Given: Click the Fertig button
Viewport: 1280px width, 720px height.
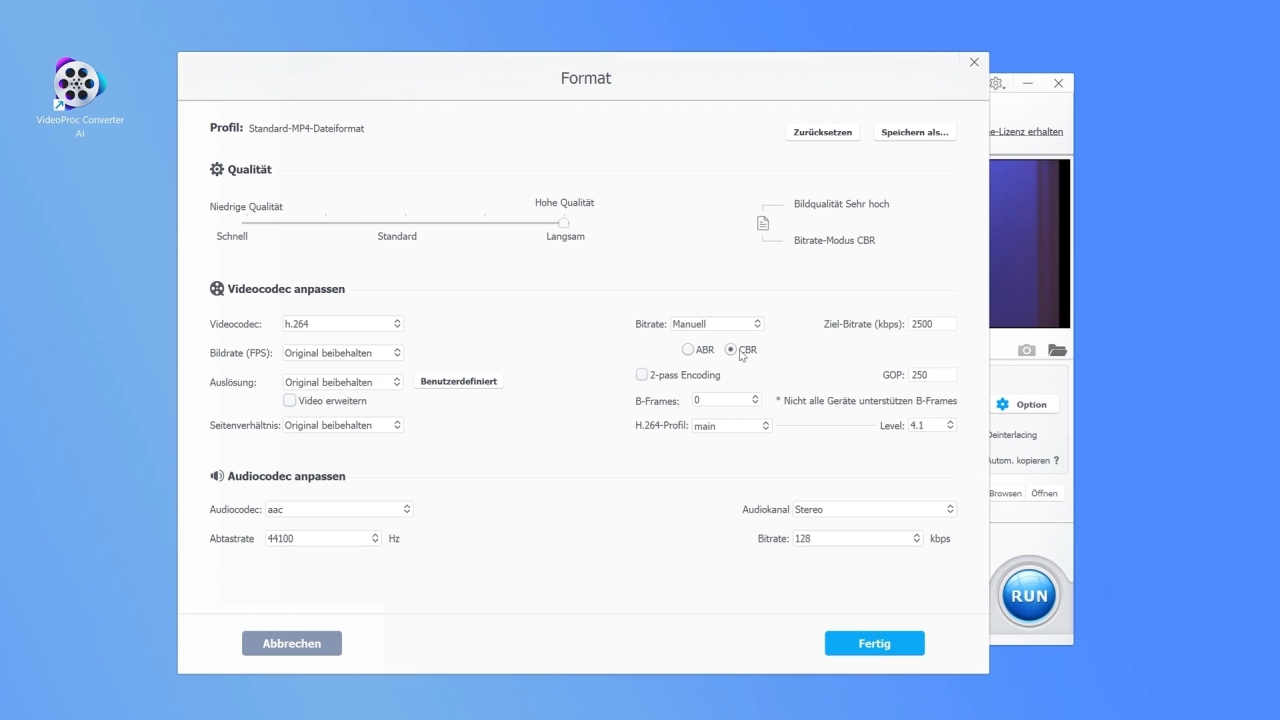Looking at the screenshot, I should tap(875, 643).
